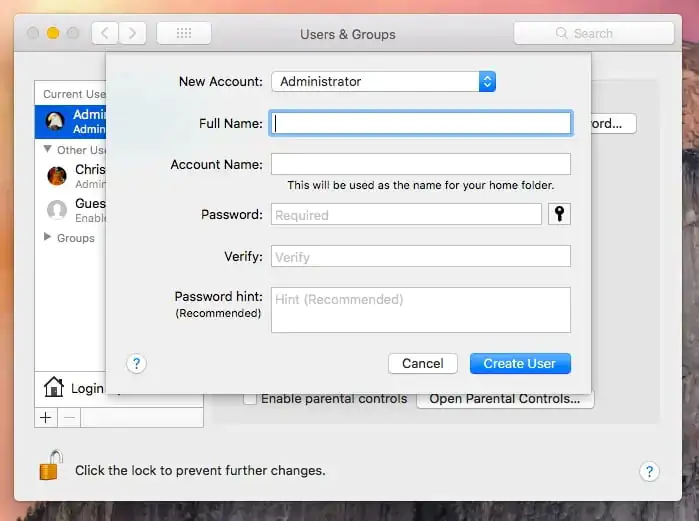Click the magnifier icon in the Search field
This screenshot has height=521, width=699.
(562, 33)
